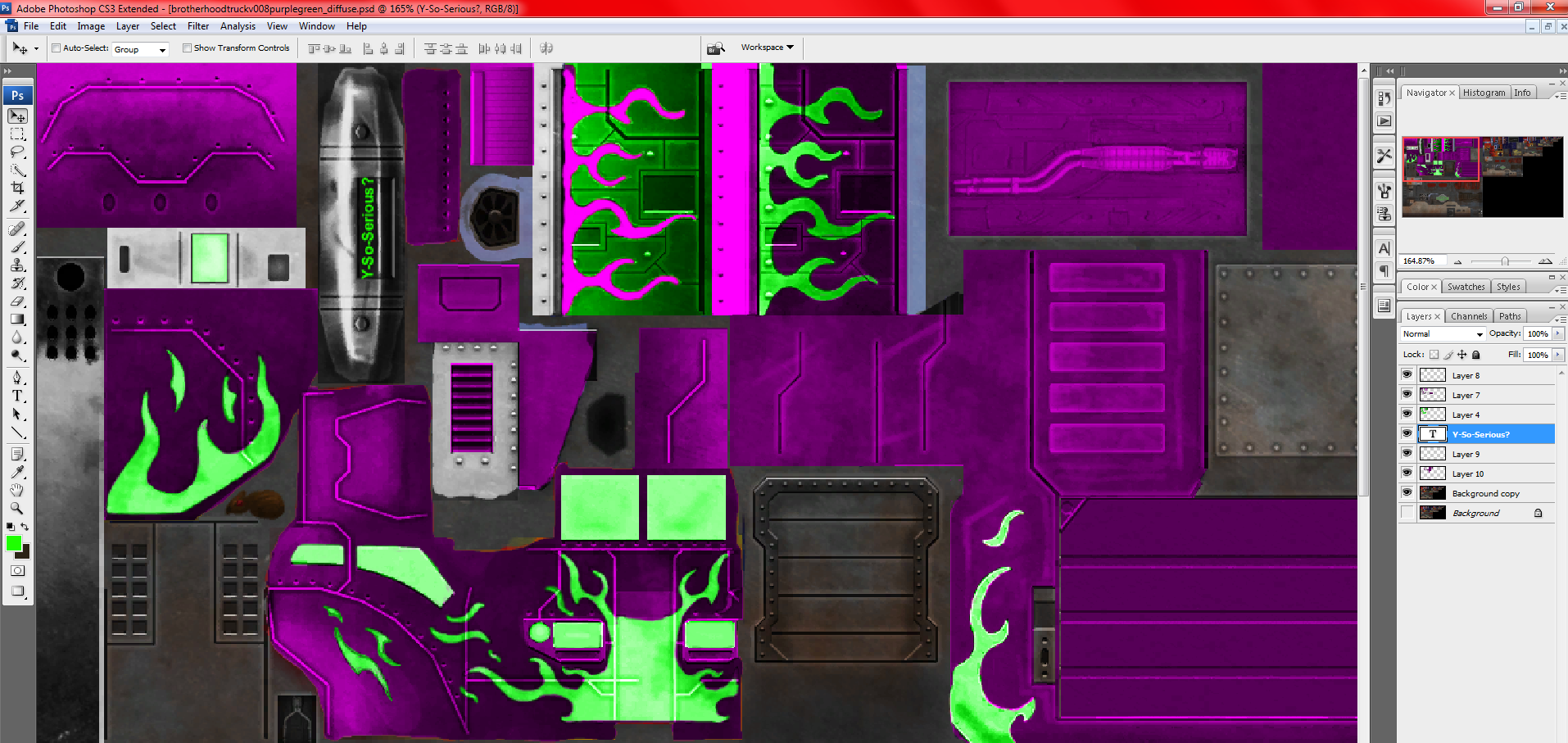This screenshot has width=1568, height=743.
Task: Hide Layer 8 with its eye icon
Action: click(1407, 374)
